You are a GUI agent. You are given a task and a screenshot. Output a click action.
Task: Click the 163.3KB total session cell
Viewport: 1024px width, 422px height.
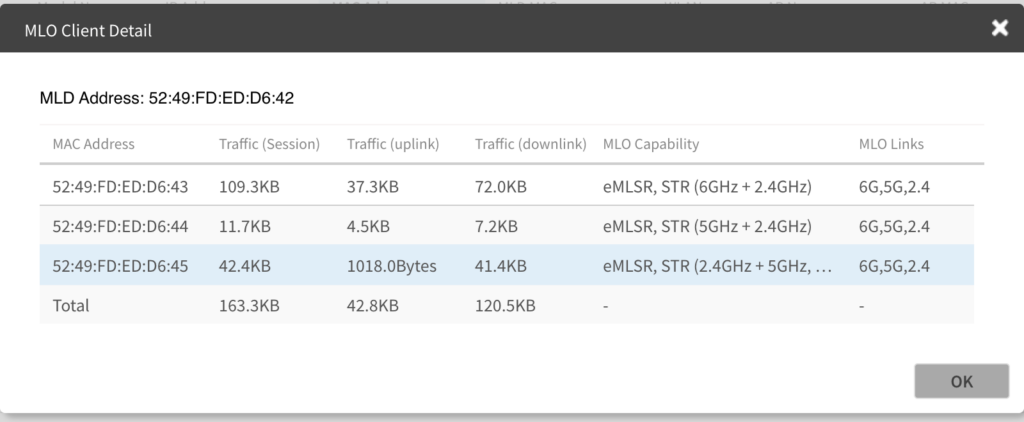pos(247,306)
